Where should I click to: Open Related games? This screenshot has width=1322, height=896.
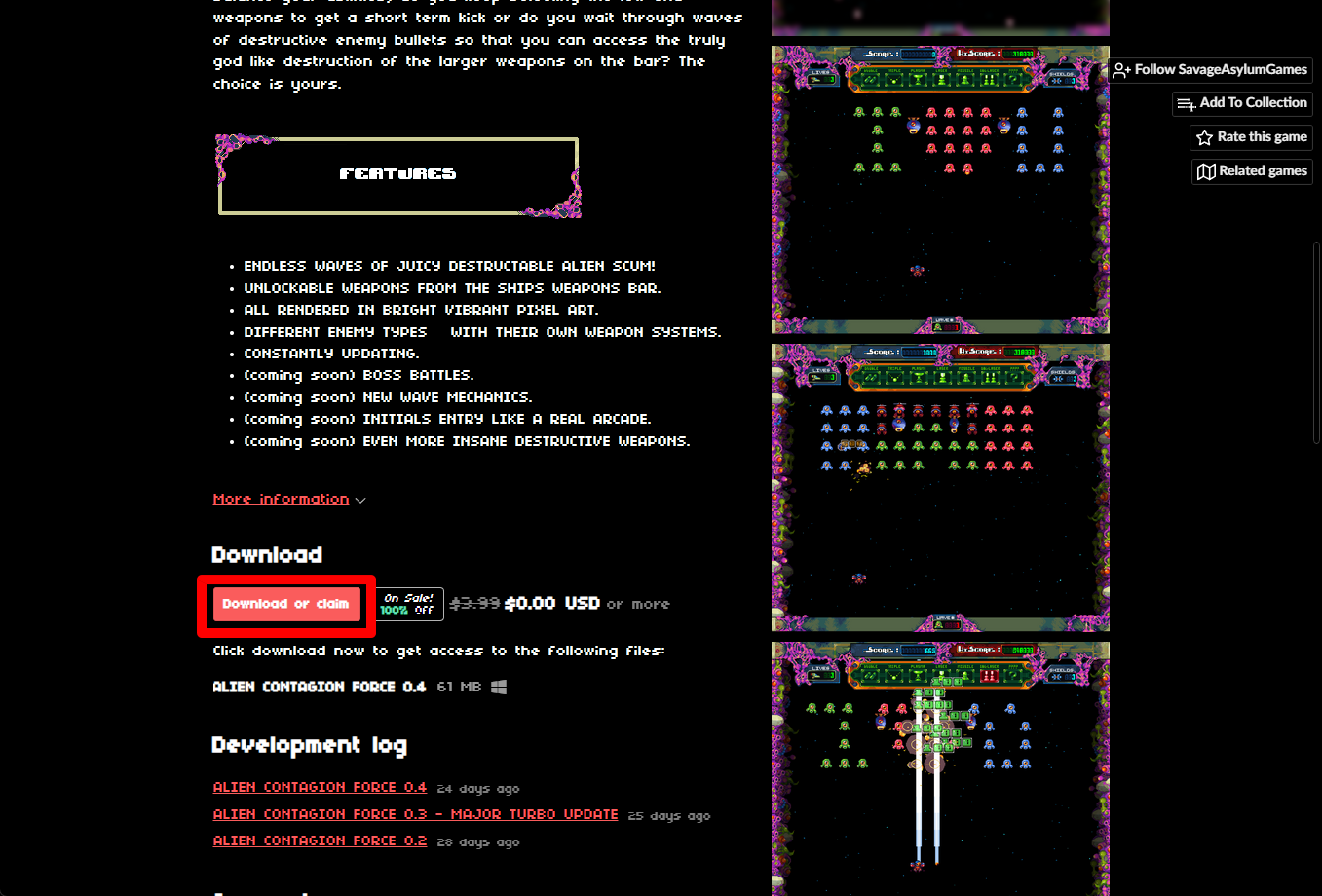[x=1252, y=171]
